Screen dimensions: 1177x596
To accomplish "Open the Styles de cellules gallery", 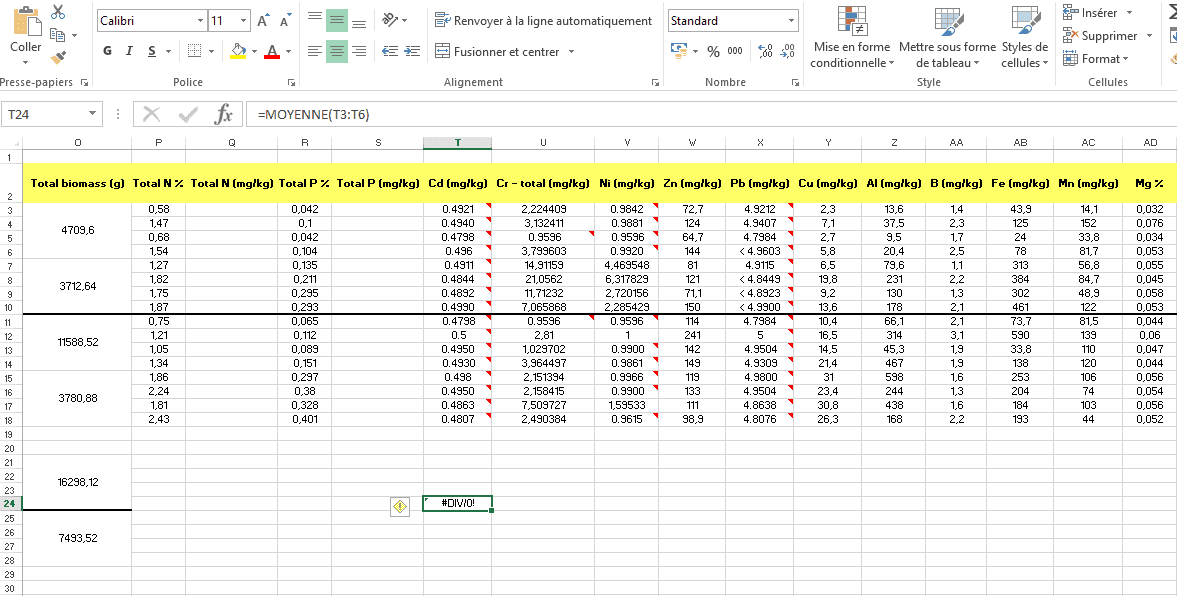I will [1024, 40].
